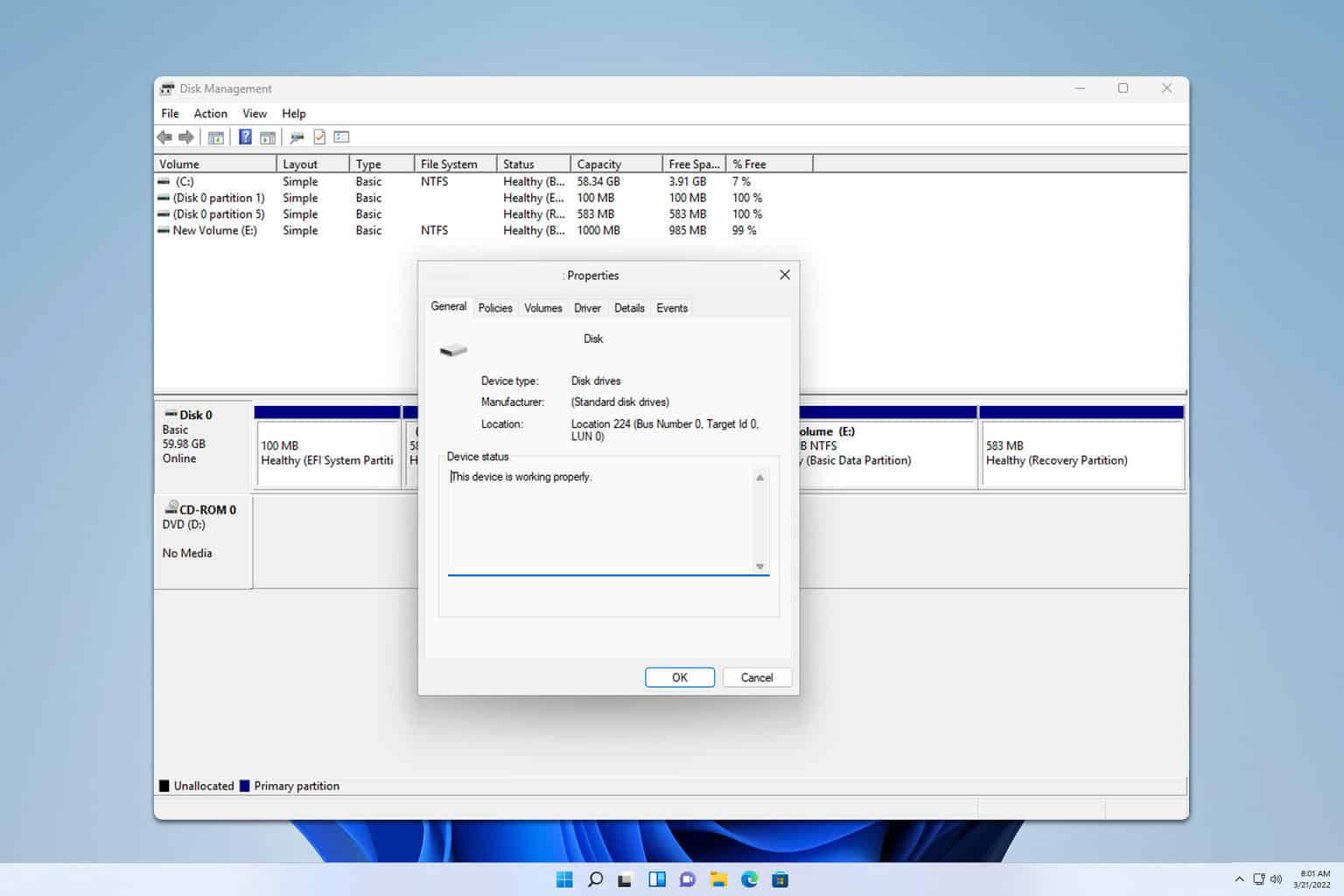Open the Chat app from taskbar
Image resolution: width=1344 pixels, height=896 pixels.
pos(687,879)
